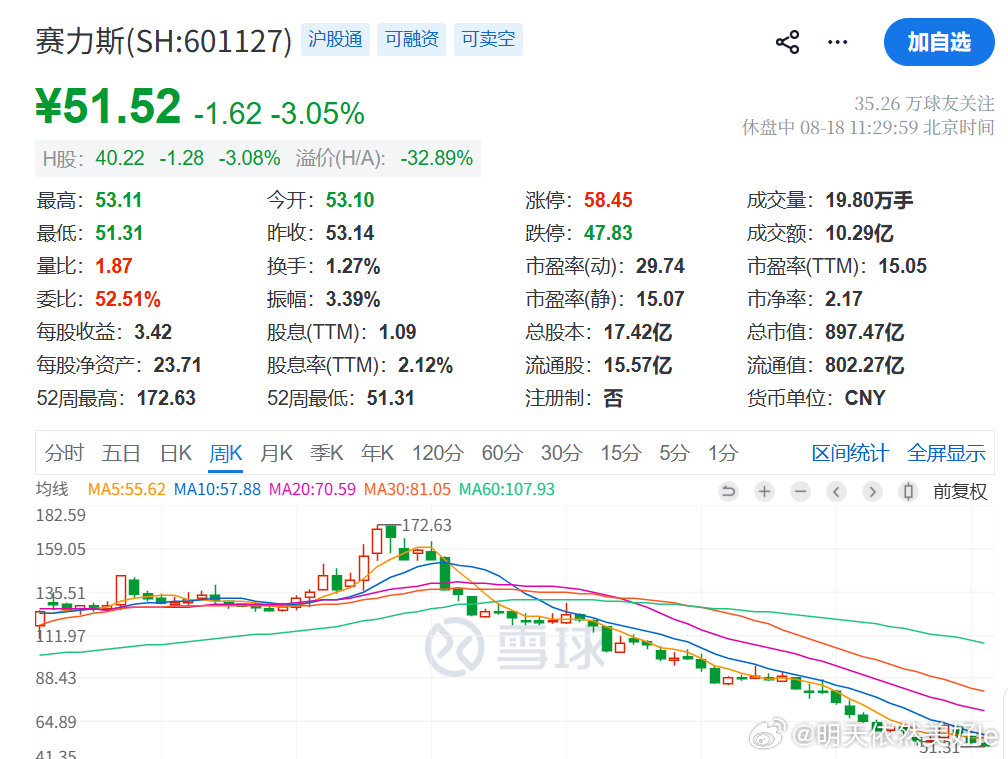The height and width of the screenshot is (759, 1008).
Task: Open the three-dots more options menu
Action: pos(837,42)
